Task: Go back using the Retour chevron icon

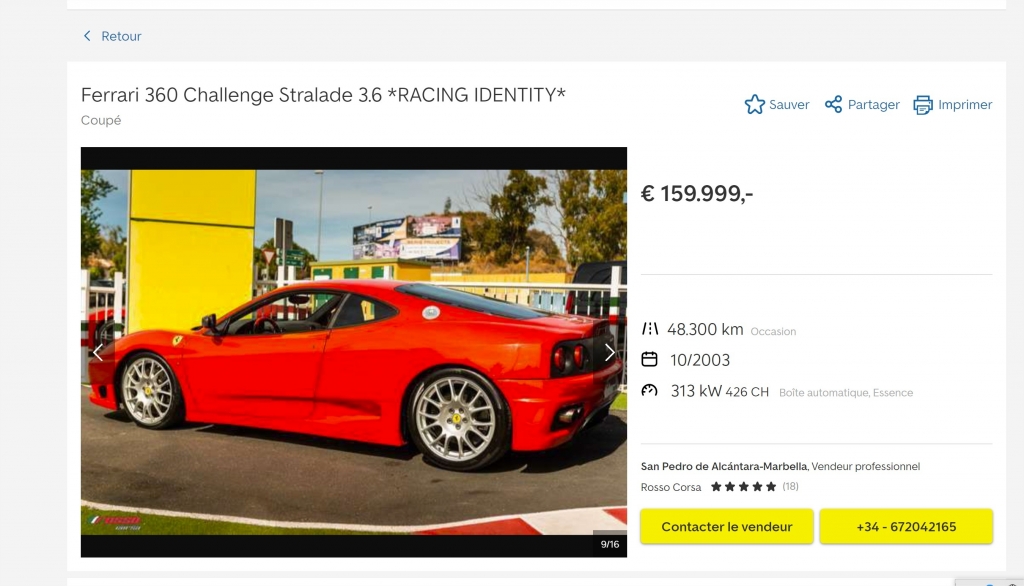Action: [87, 36]
